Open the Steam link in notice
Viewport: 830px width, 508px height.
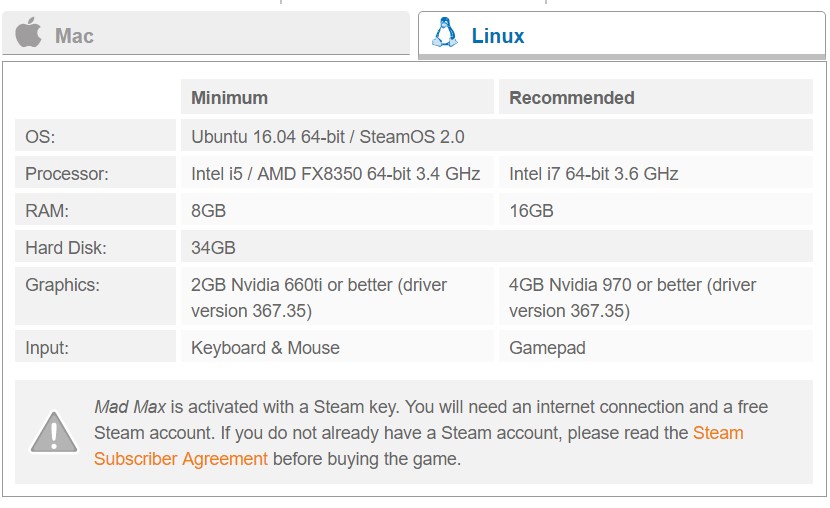pyautogui.click(x=718, y=433)
